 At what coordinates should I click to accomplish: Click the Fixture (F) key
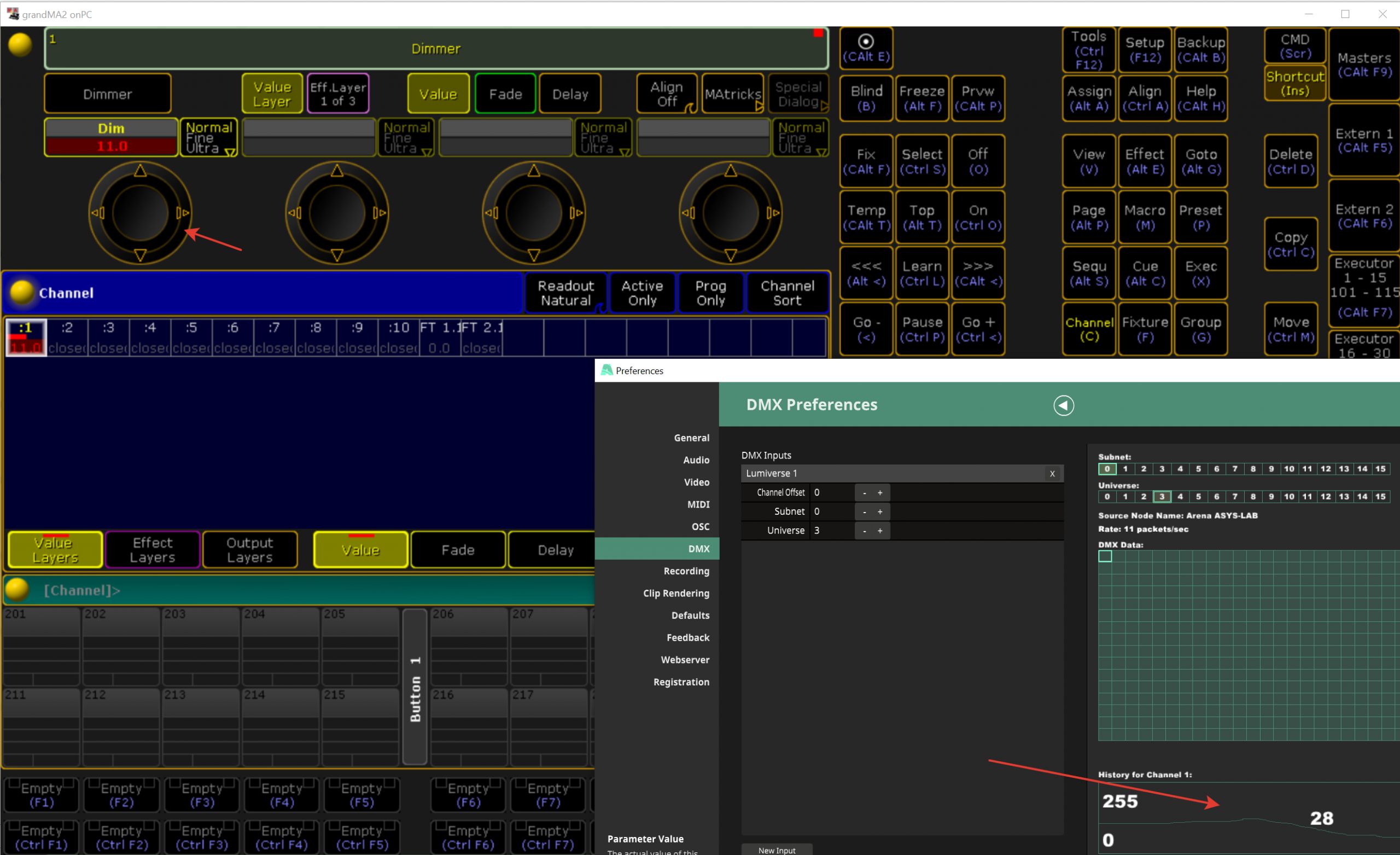(1144, 329)
